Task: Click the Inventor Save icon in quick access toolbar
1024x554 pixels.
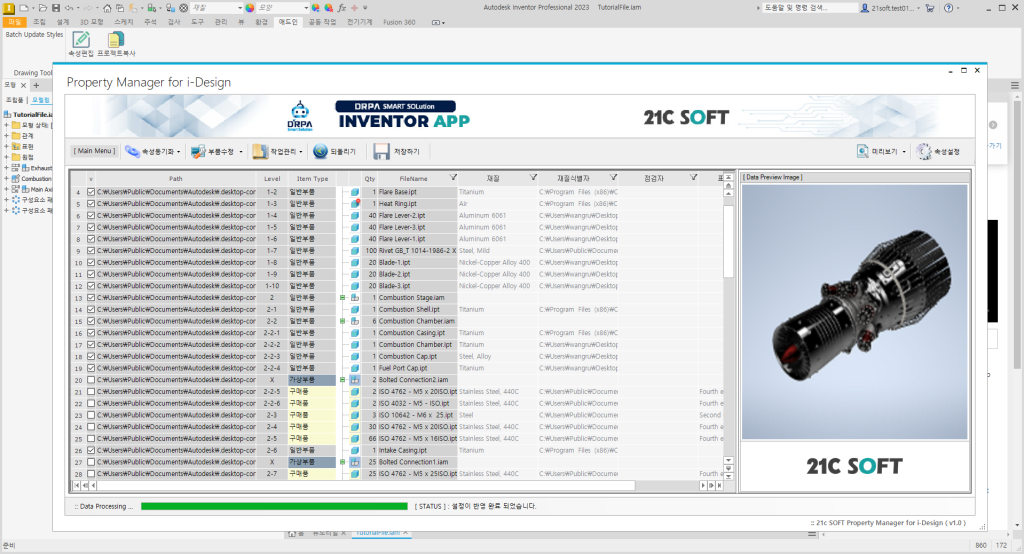Action: [56, 8]
